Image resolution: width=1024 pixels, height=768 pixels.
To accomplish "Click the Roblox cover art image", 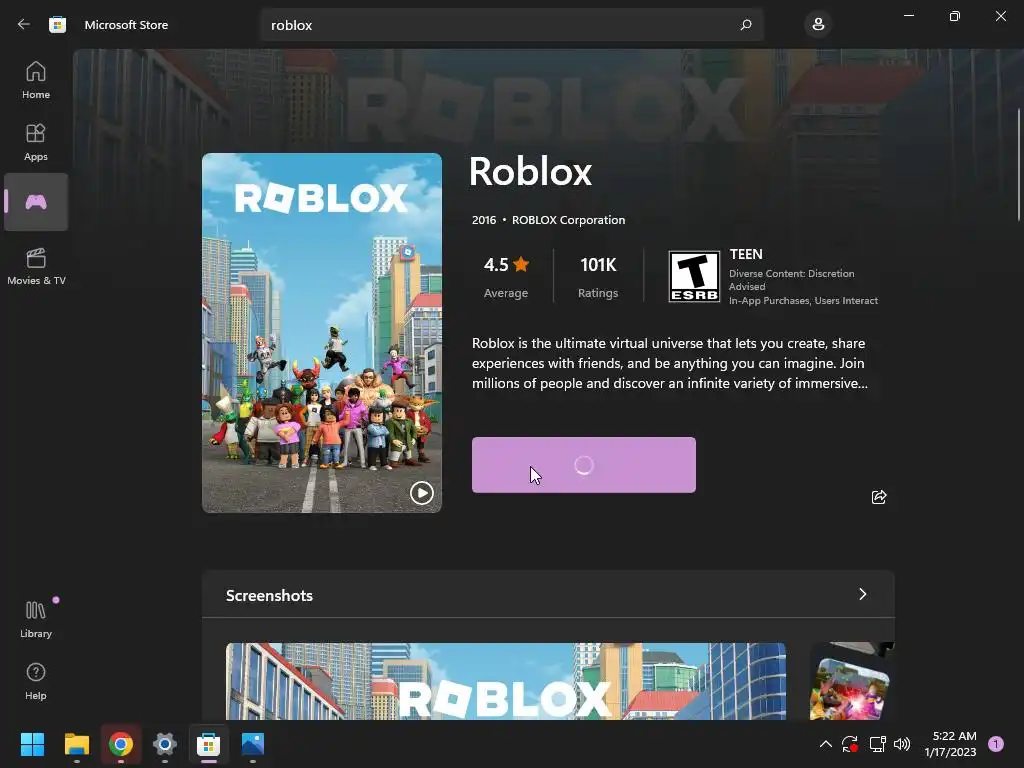I will [321, 332].
